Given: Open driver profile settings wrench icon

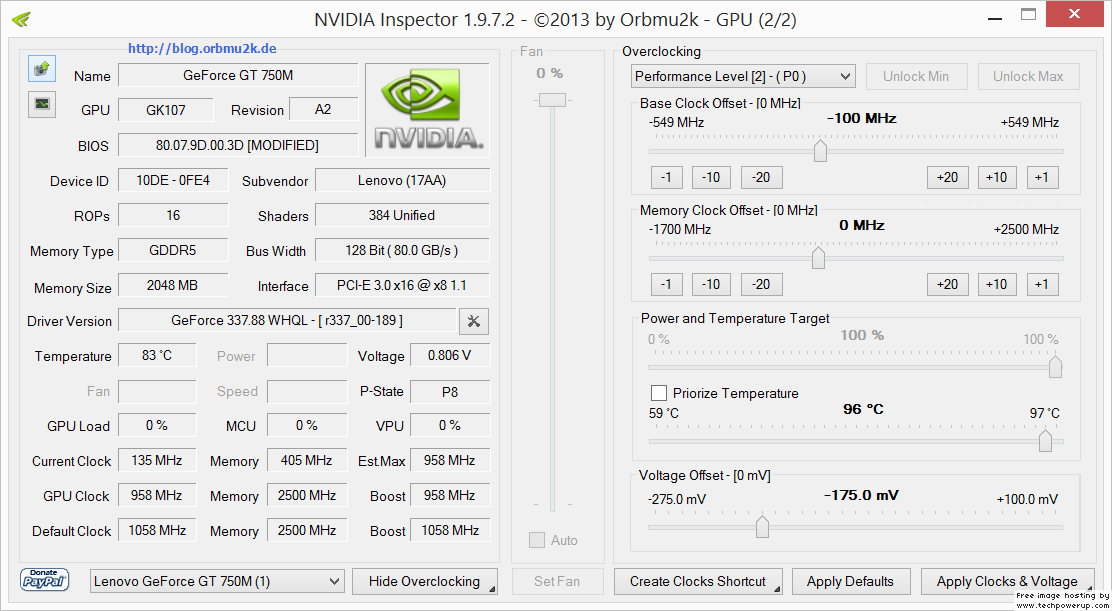Looking at the screenshot, I should pyautogui.click(x=474, y=321).
